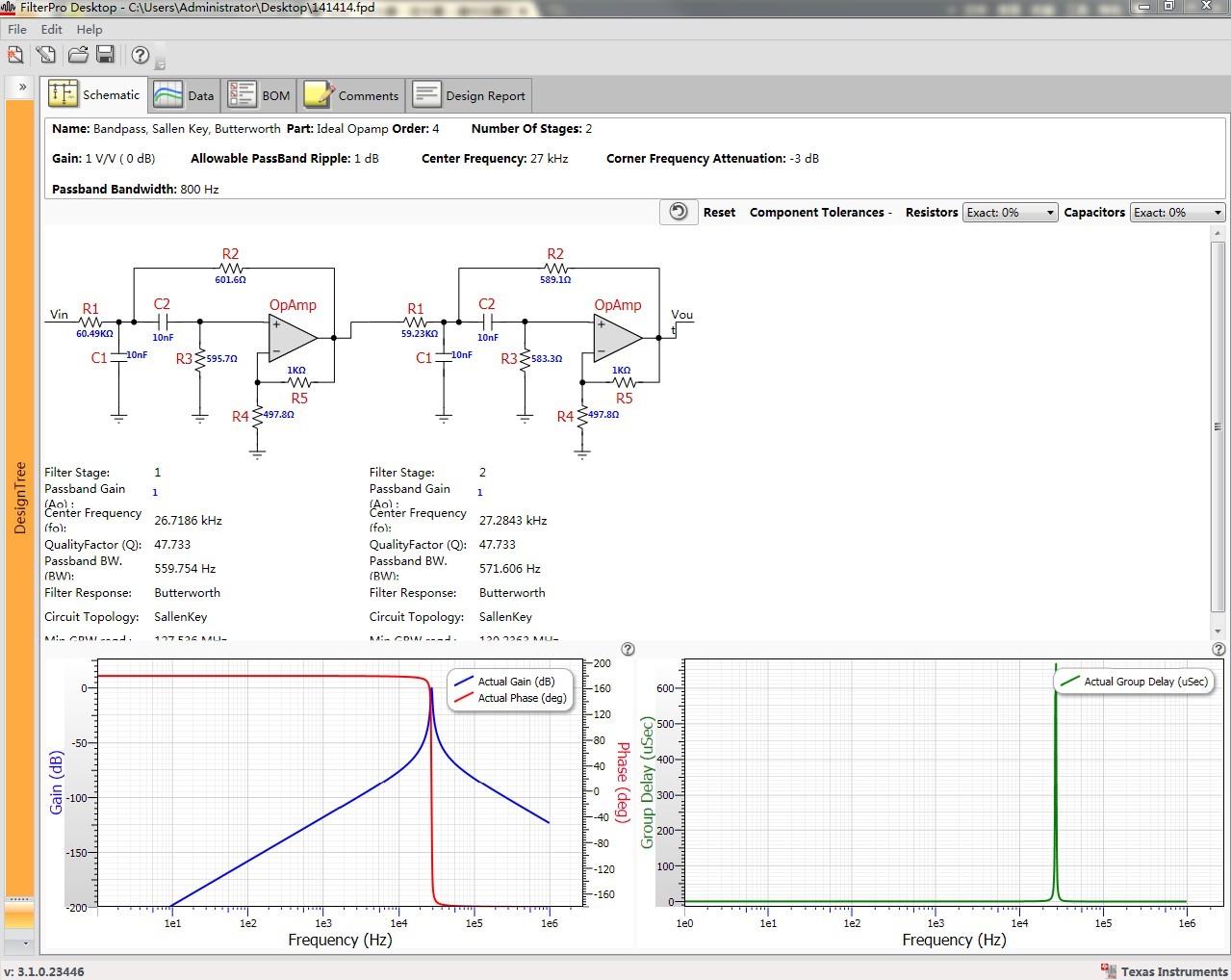1231x980 pixels.
Task: Click the Reset text button
Action: coord(719,213)
